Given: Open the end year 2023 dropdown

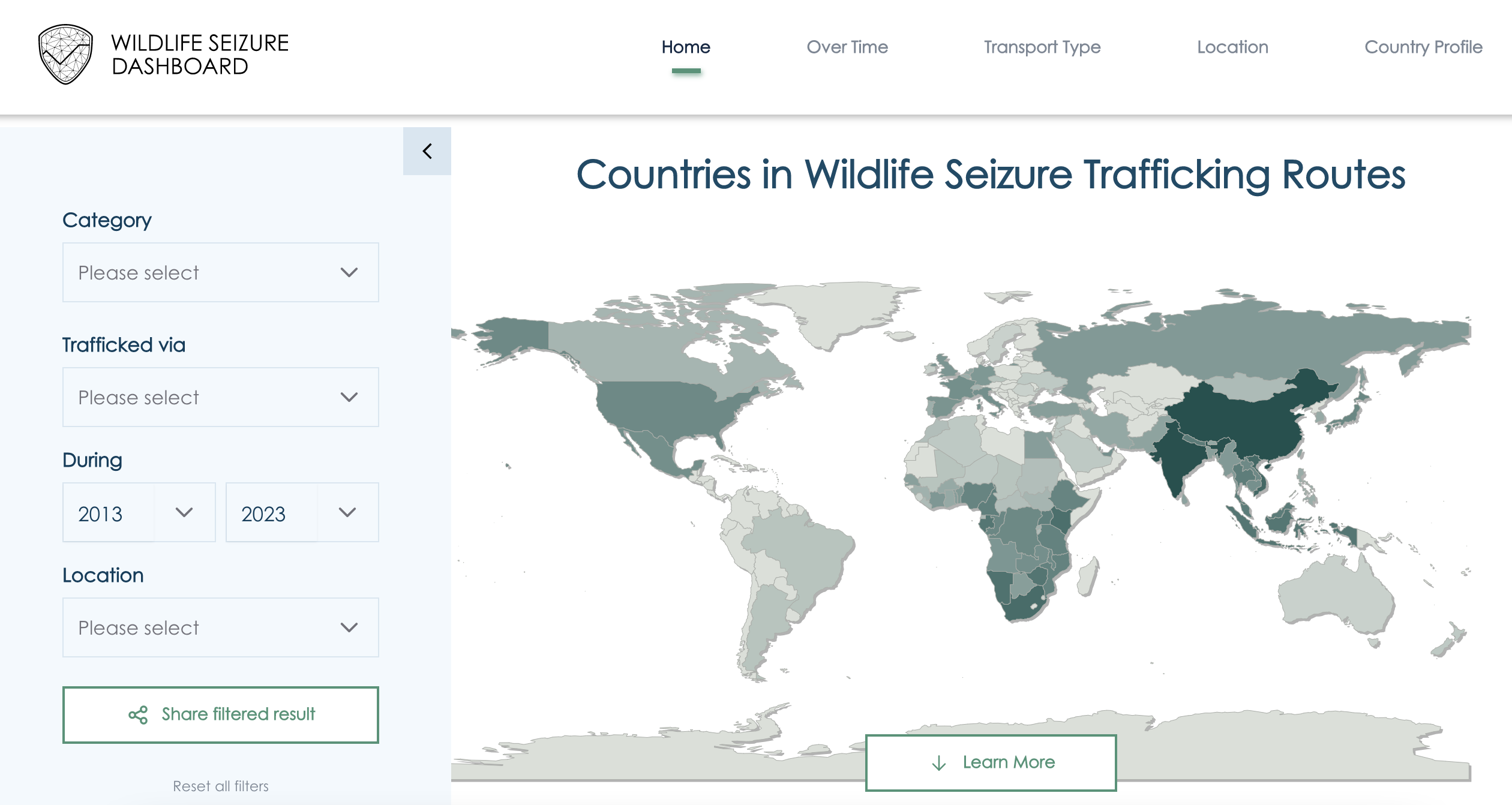Looking at the screenshot, I should point(302,512).
